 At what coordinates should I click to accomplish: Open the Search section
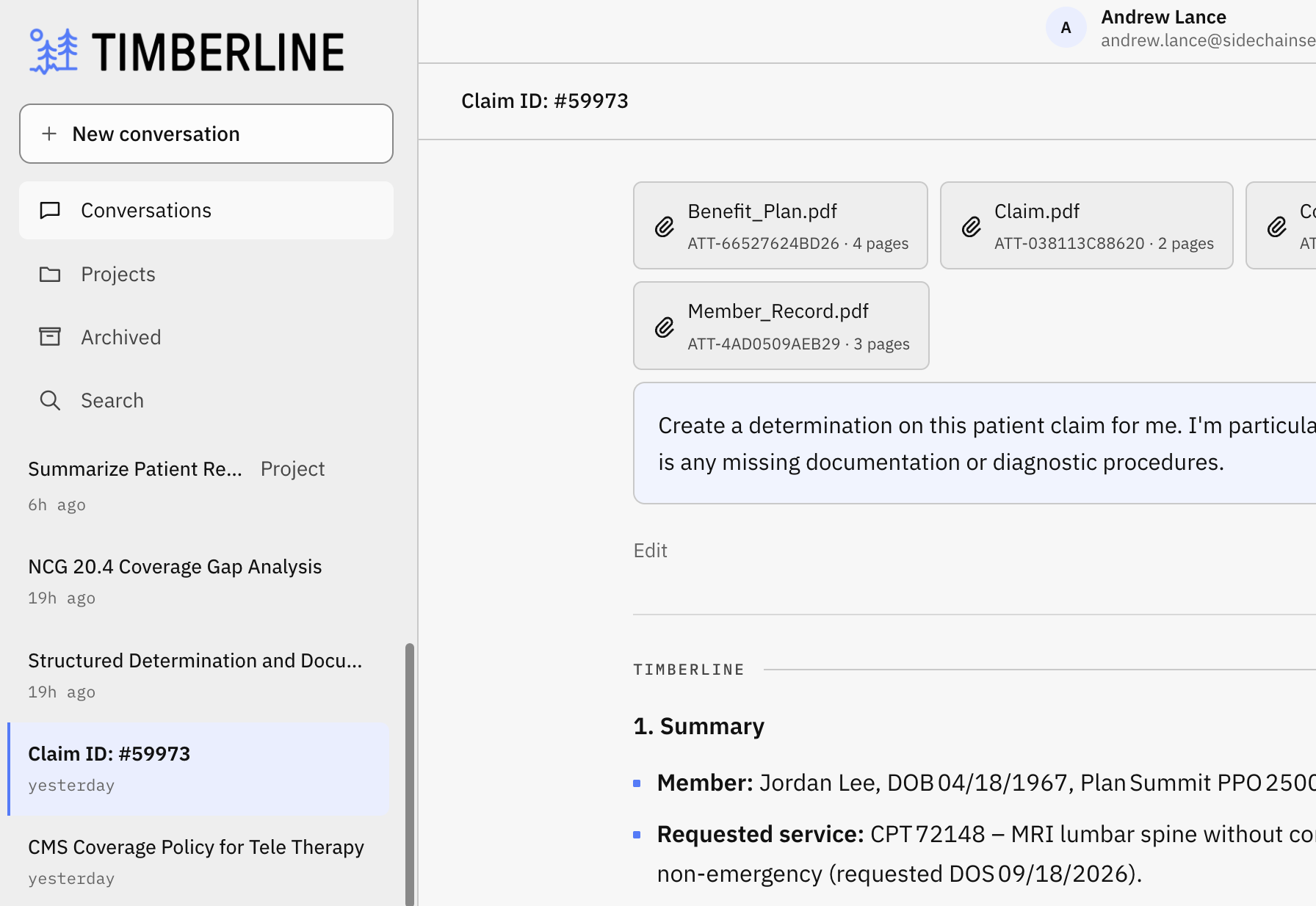[x=206, y=400]
